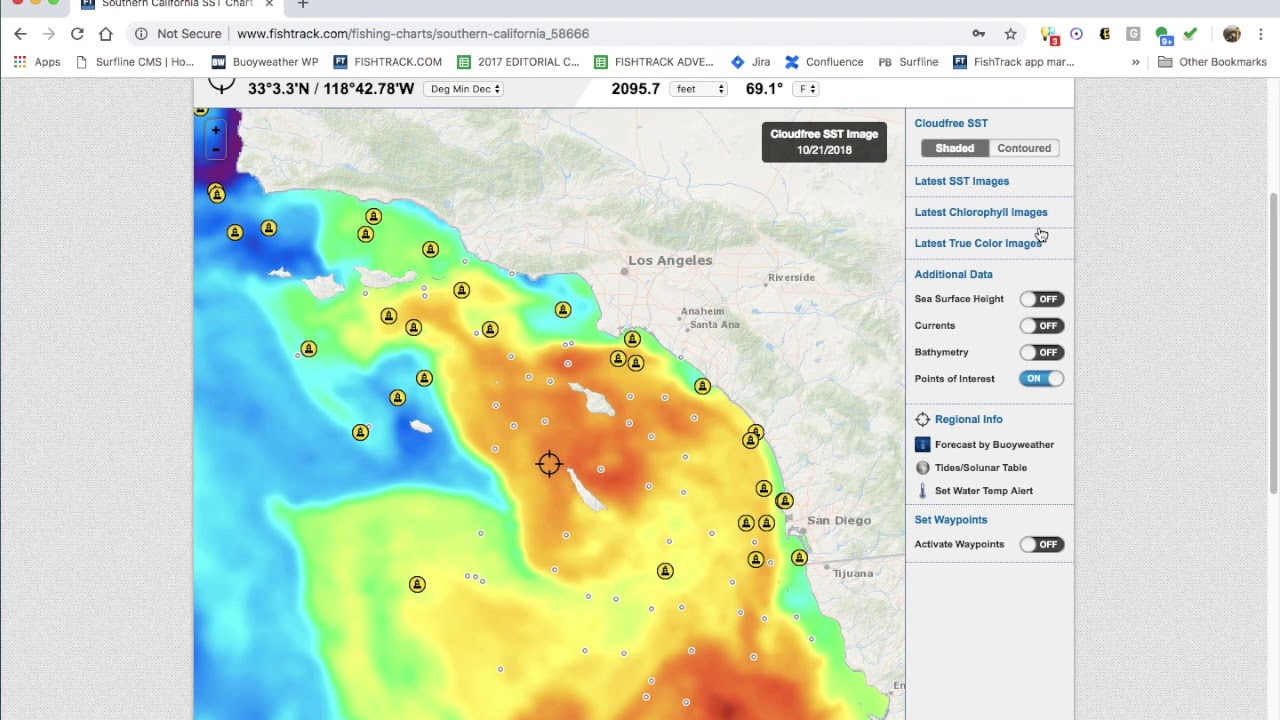This screenshot has width=1280, height=720.
Task: Open FISHTRACK.COM bookmark
Action: coord(388,62)
